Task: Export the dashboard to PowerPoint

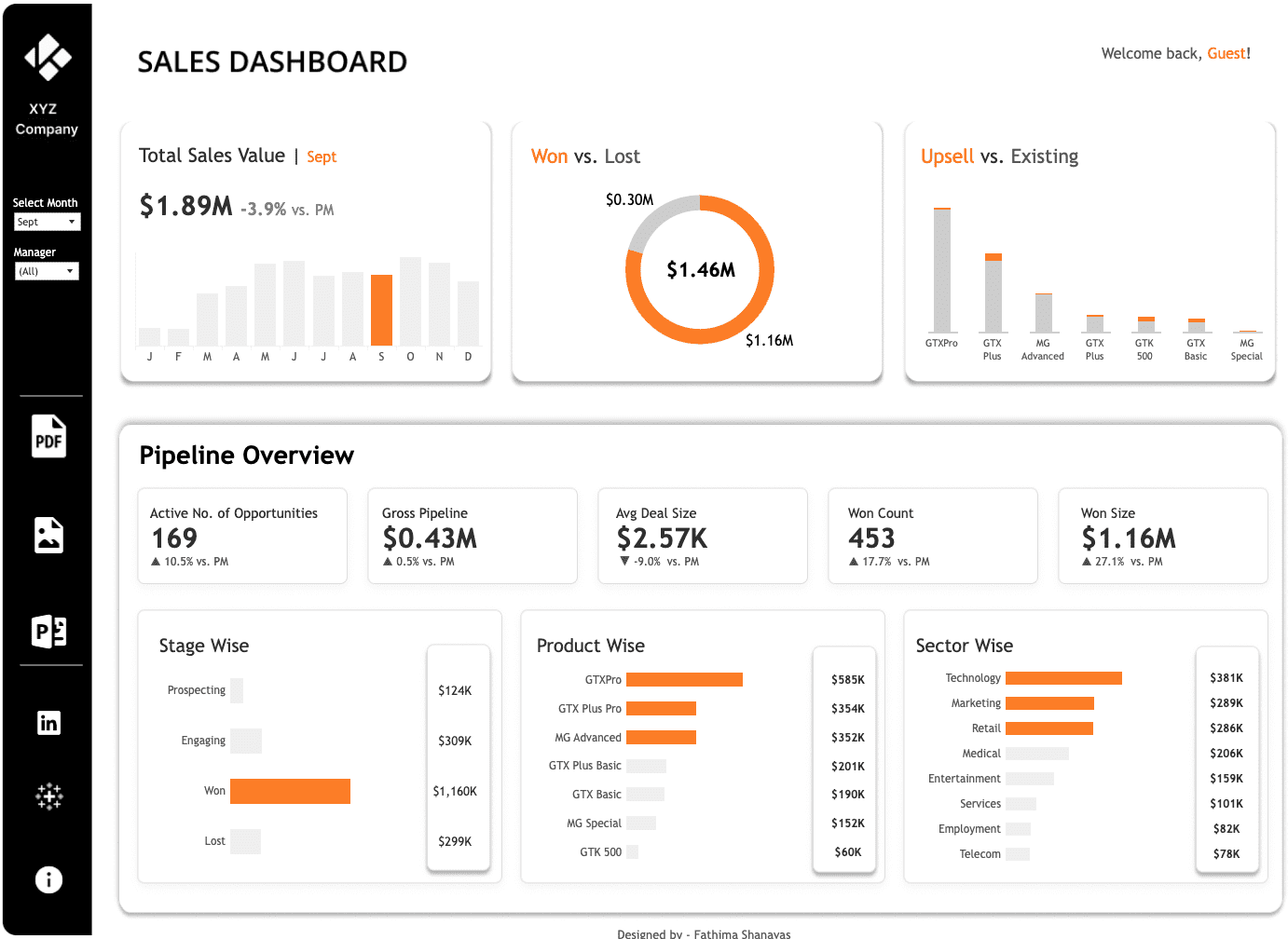Action: (48, 632)
